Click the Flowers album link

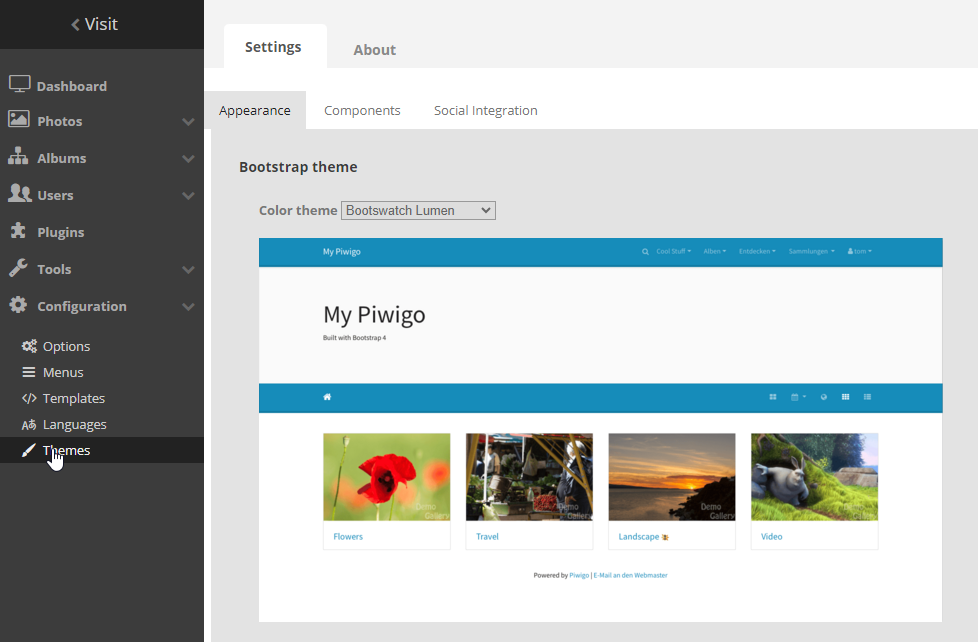[x=348, y=537]
